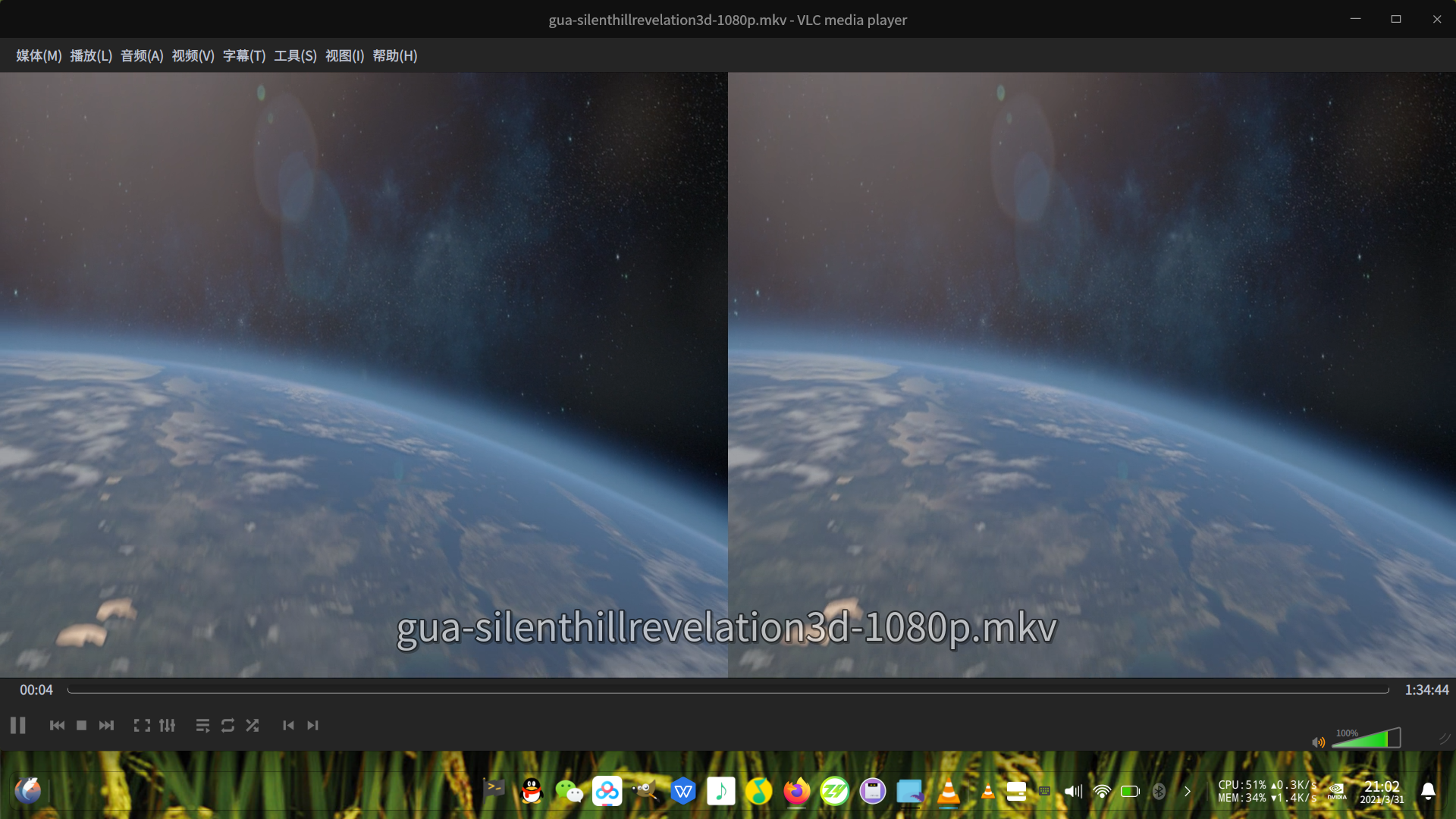Expand the 工具(S) tools menu
The image size is (1456, 819).
coord(295,56)
